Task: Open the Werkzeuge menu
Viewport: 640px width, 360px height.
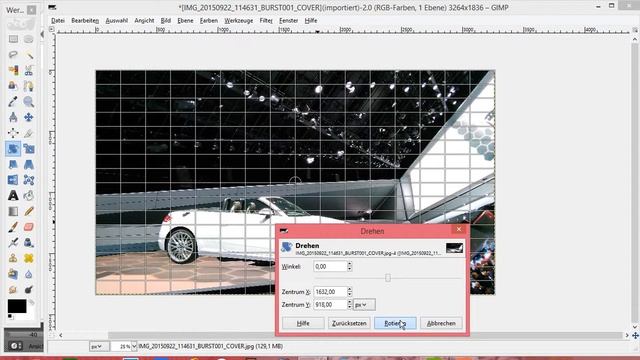Action: point(239,20)
